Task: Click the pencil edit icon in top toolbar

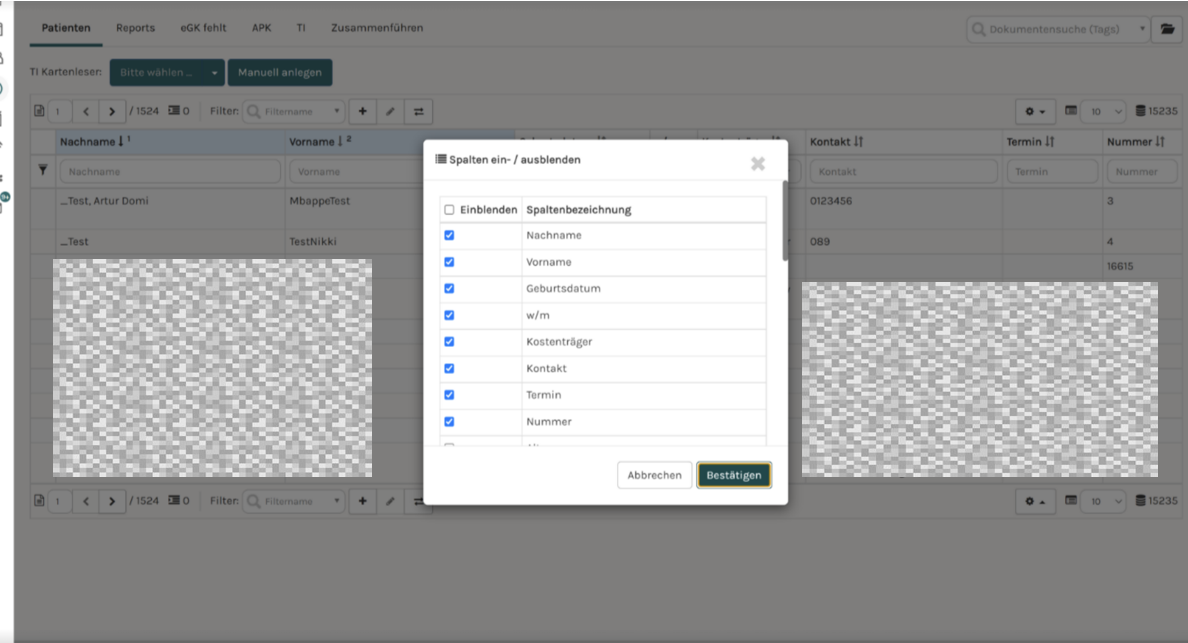Action: click(x=390, y=111)
